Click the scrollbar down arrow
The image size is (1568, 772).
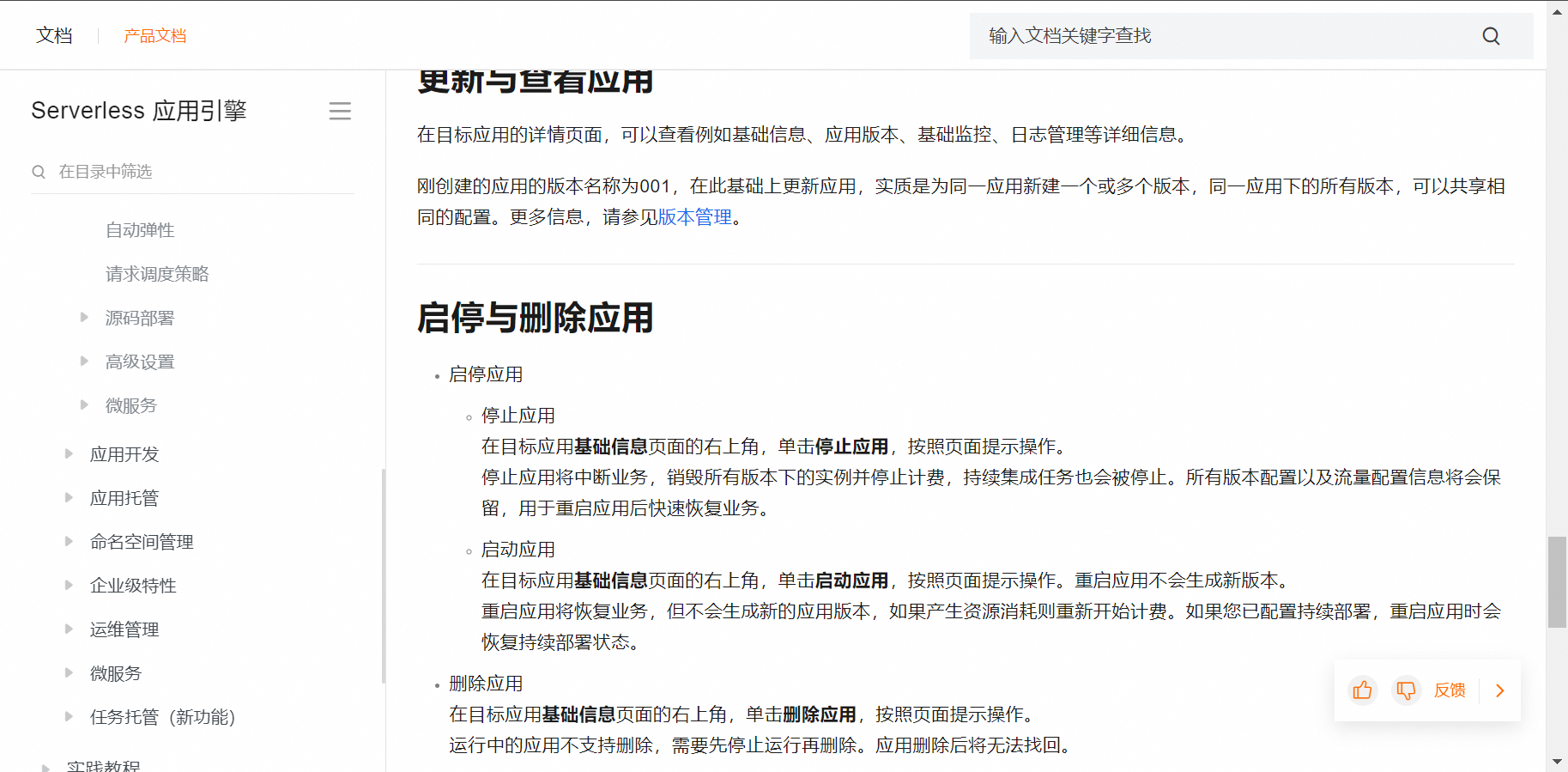pyautogui.click(x=1557, y=762)
